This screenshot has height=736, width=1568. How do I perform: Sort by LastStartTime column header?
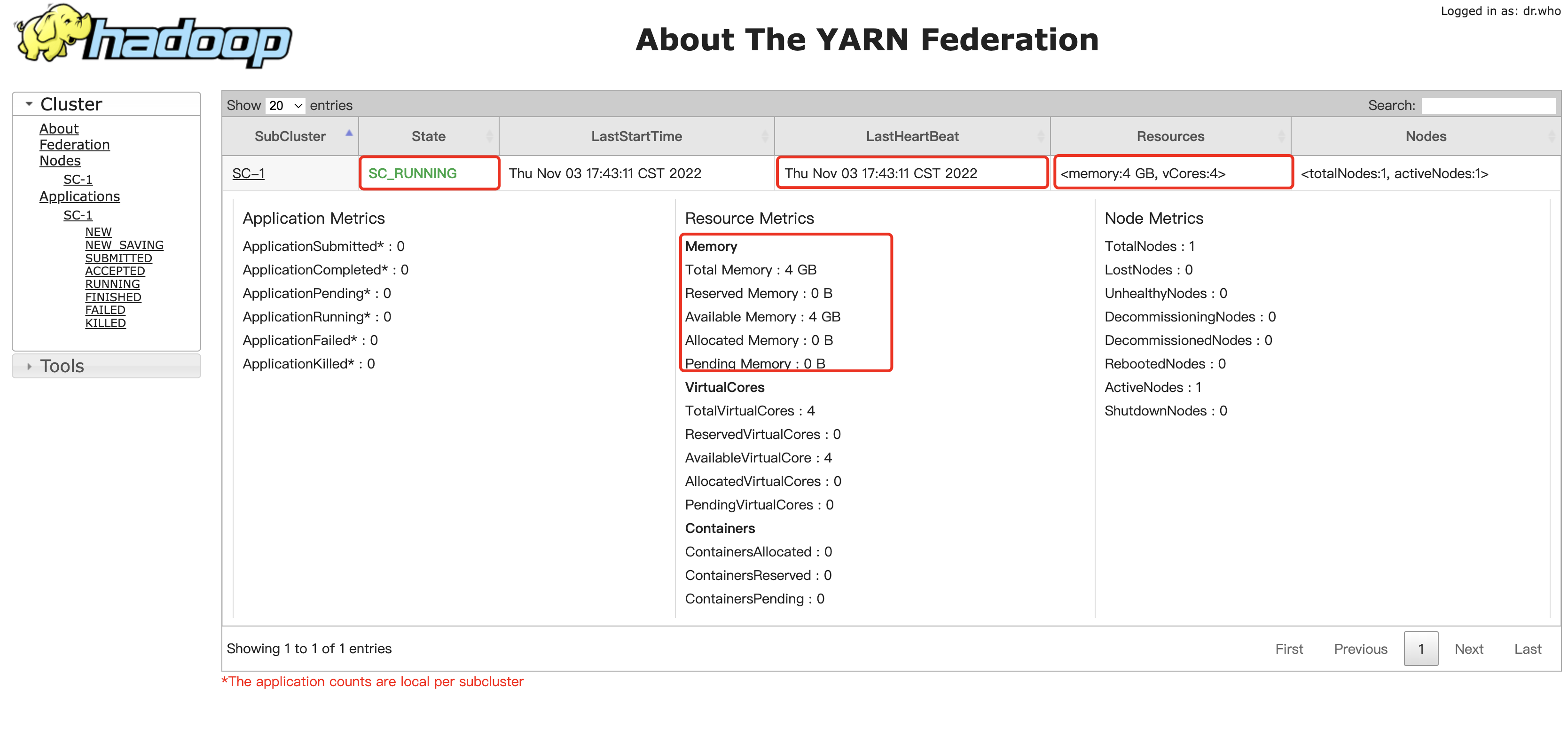636,136
